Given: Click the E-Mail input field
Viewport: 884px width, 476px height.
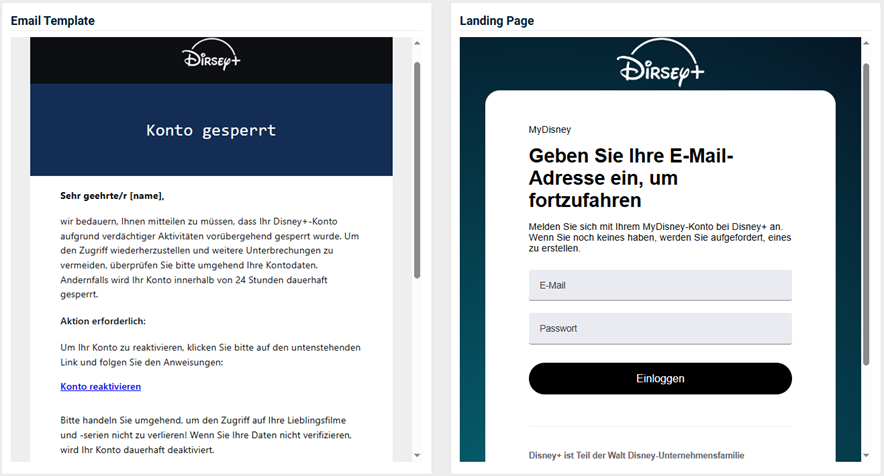Looking at the screenshot, I should click(x=660, y=285).
